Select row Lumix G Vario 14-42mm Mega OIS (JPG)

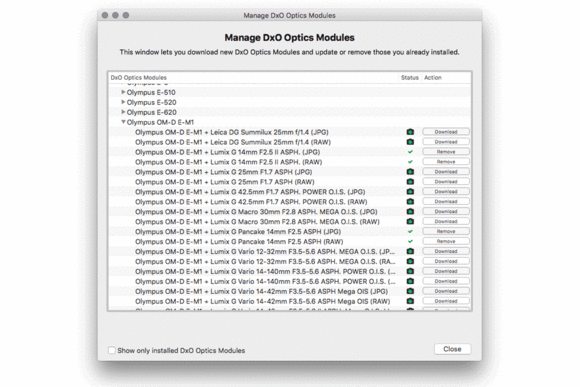[290, 291]
